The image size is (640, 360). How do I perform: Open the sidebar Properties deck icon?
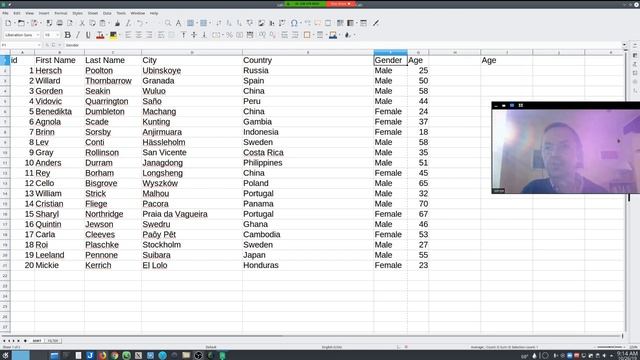click(x=635, y=55)
